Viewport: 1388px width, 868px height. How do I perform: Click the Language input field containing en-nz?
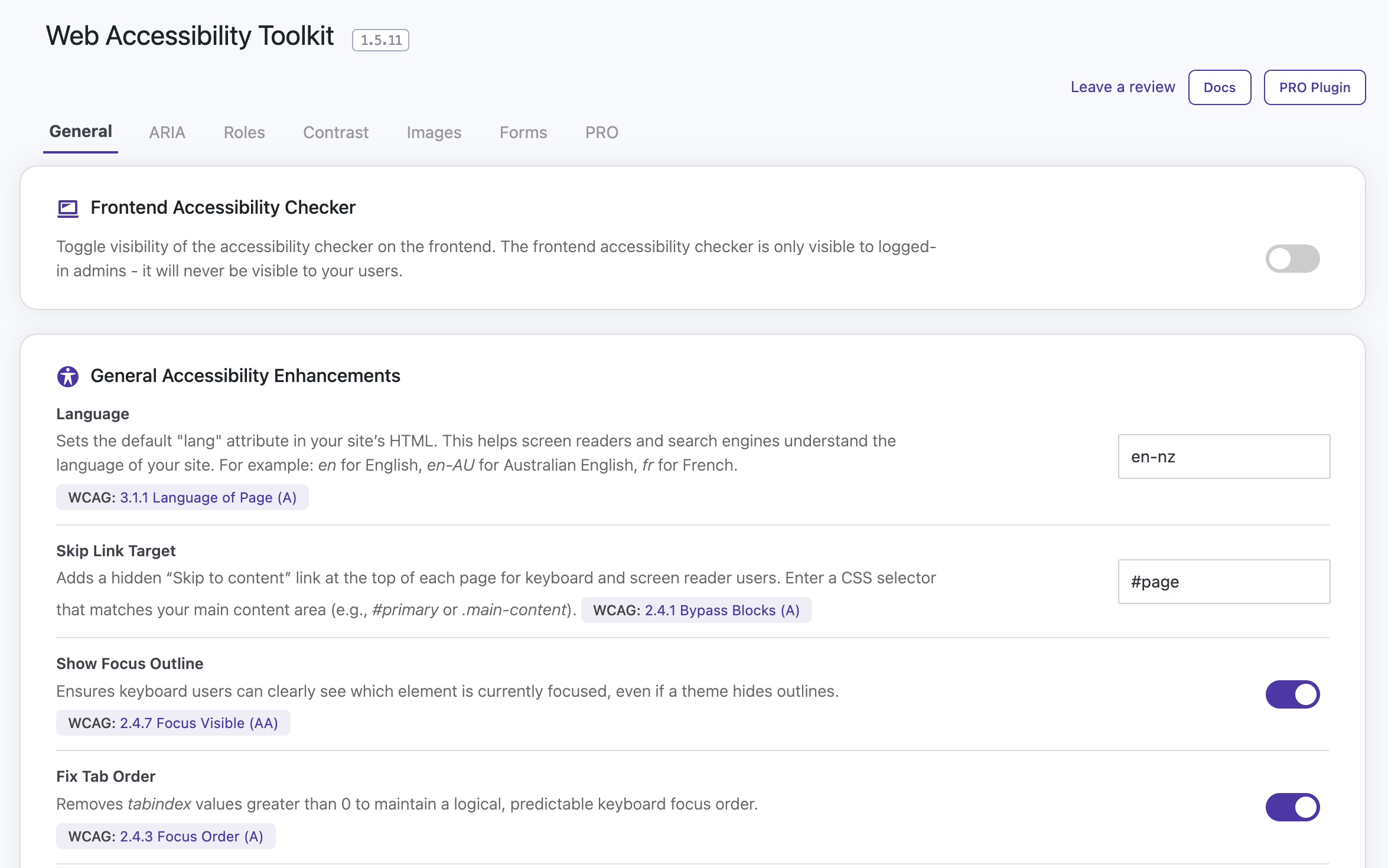1223,456
